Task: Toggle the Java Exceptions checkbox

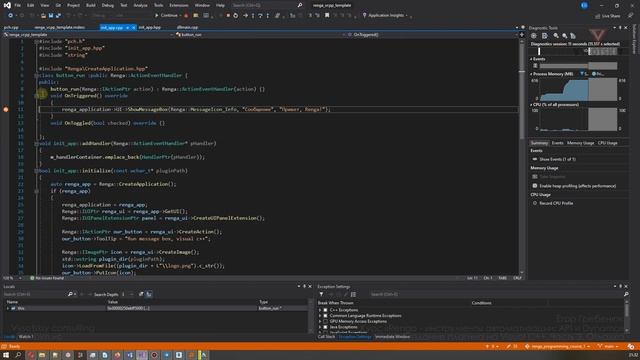Action: click(x=325, y=327)
